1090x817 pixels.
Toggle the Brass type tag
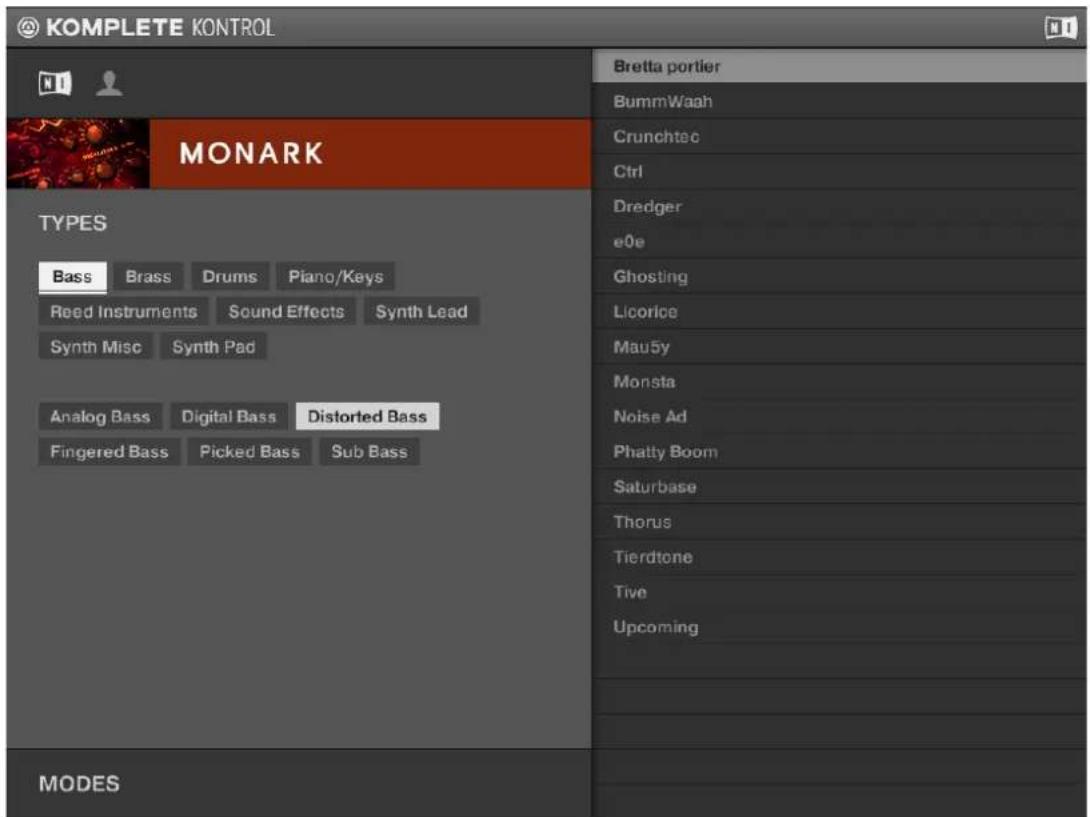[x=148, y=277]
